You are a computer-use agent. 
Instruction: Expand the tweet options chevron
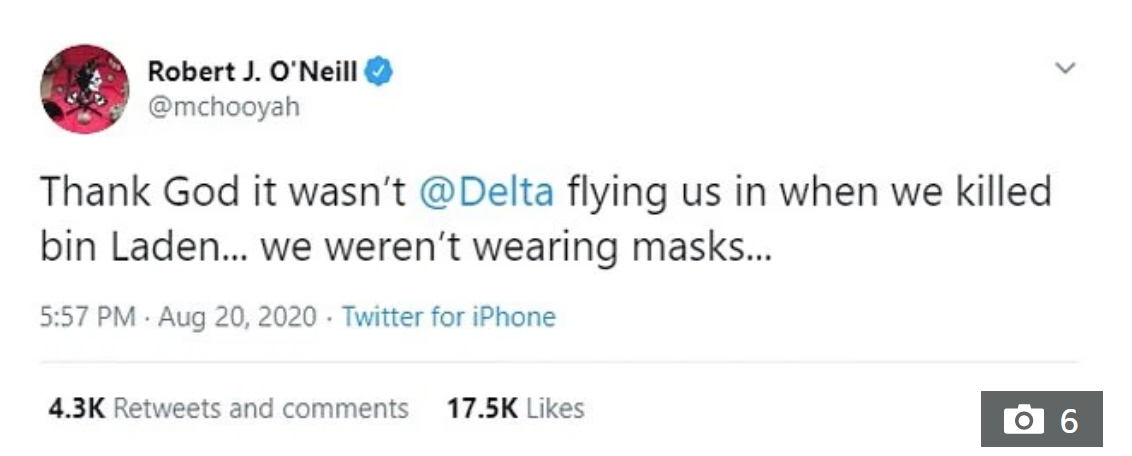[1066, 69]
